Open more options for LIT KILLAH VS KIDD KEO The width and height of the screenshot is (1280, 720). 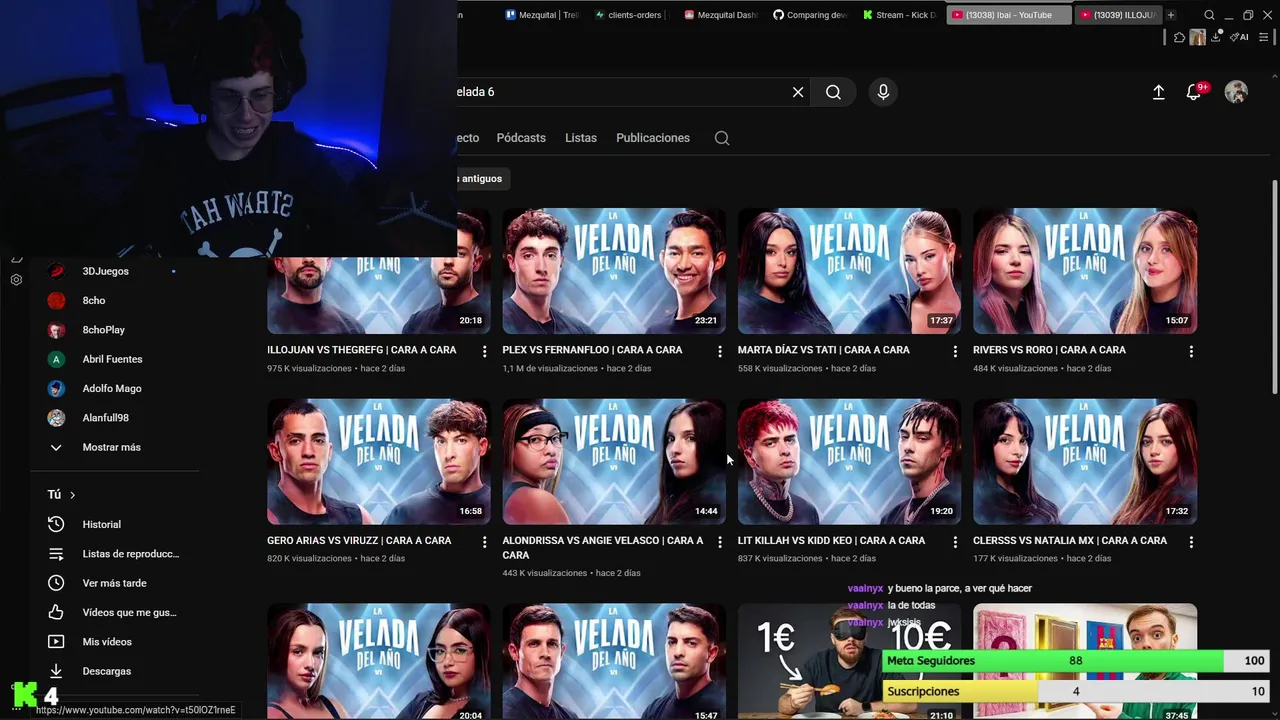955,542
